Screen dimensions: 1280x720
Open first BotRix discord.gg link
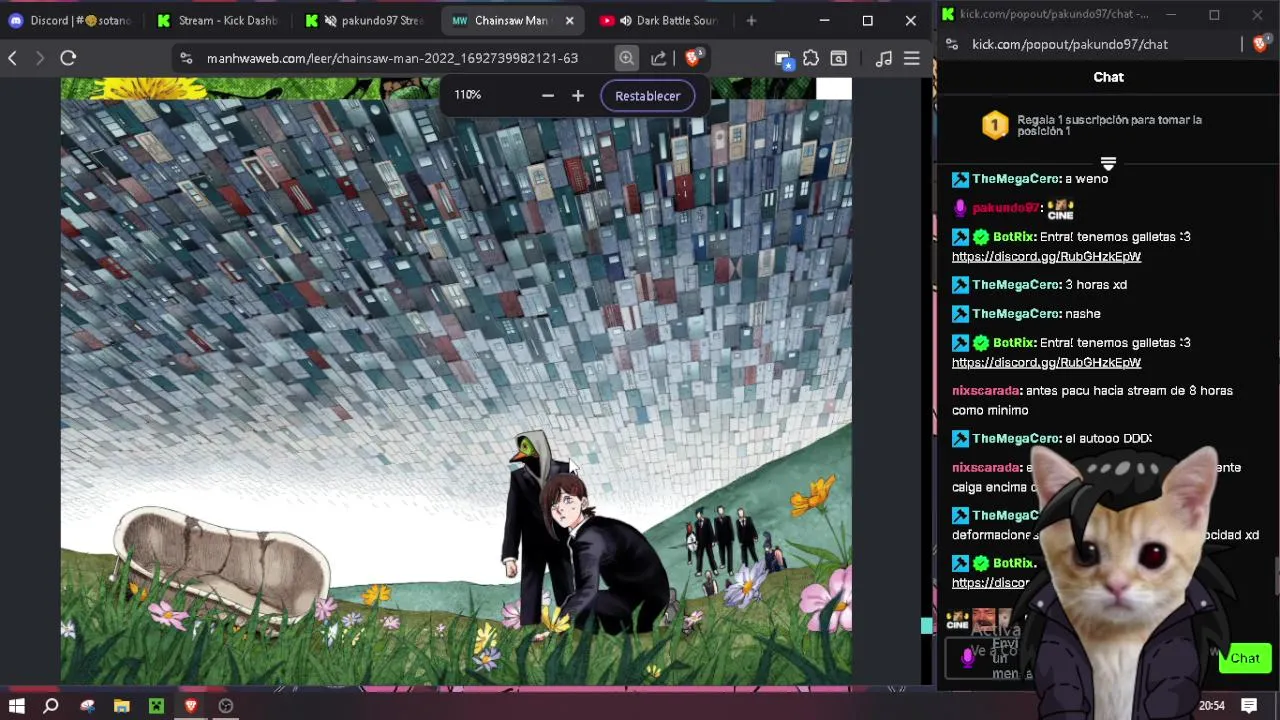tap(1046, 256)
